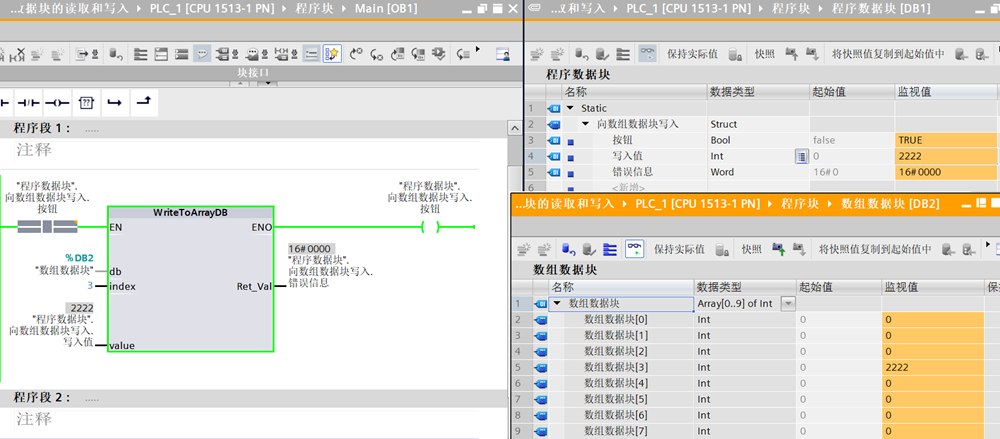Toggle monitoring glasses icon in DB1 toolbar
The height and width of the screenshot is (439, 1000).
648,53
